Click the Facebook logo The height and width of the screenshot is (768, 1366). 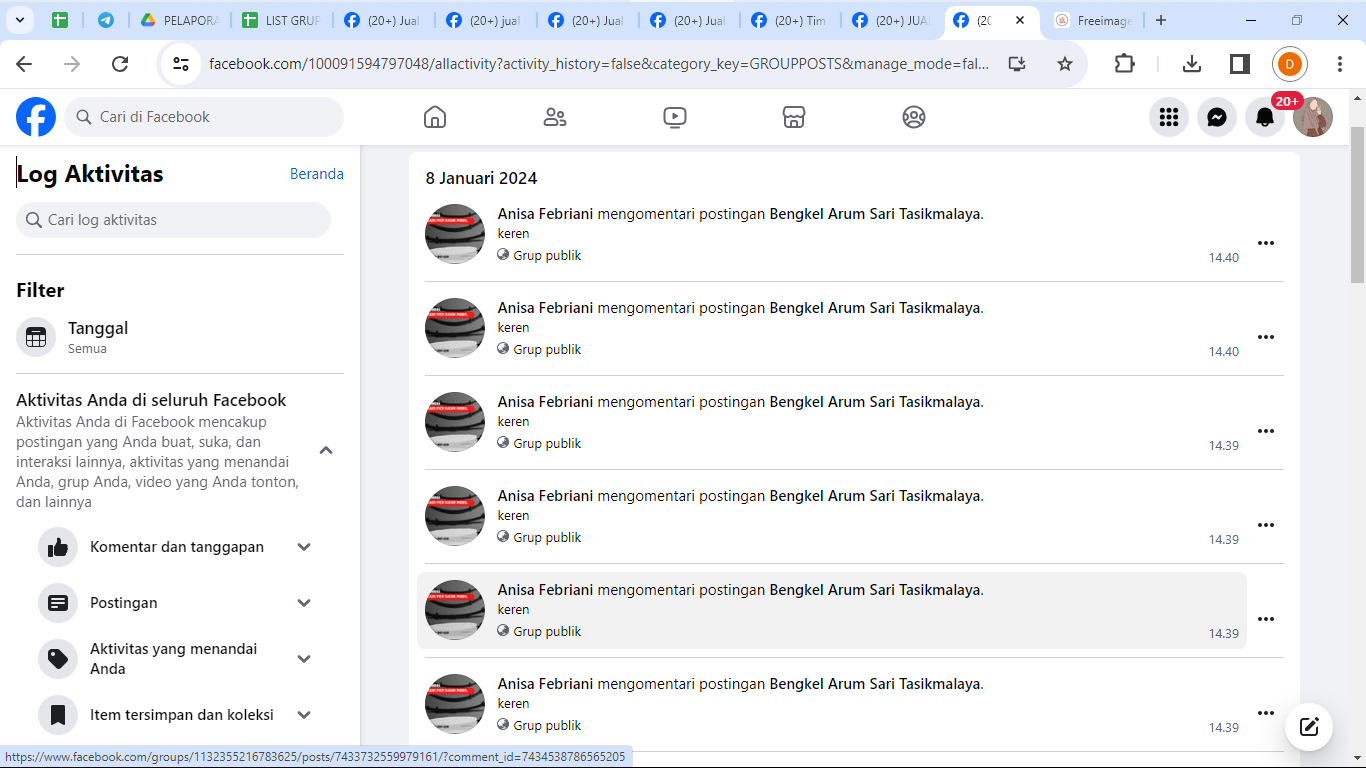point(36,117)
